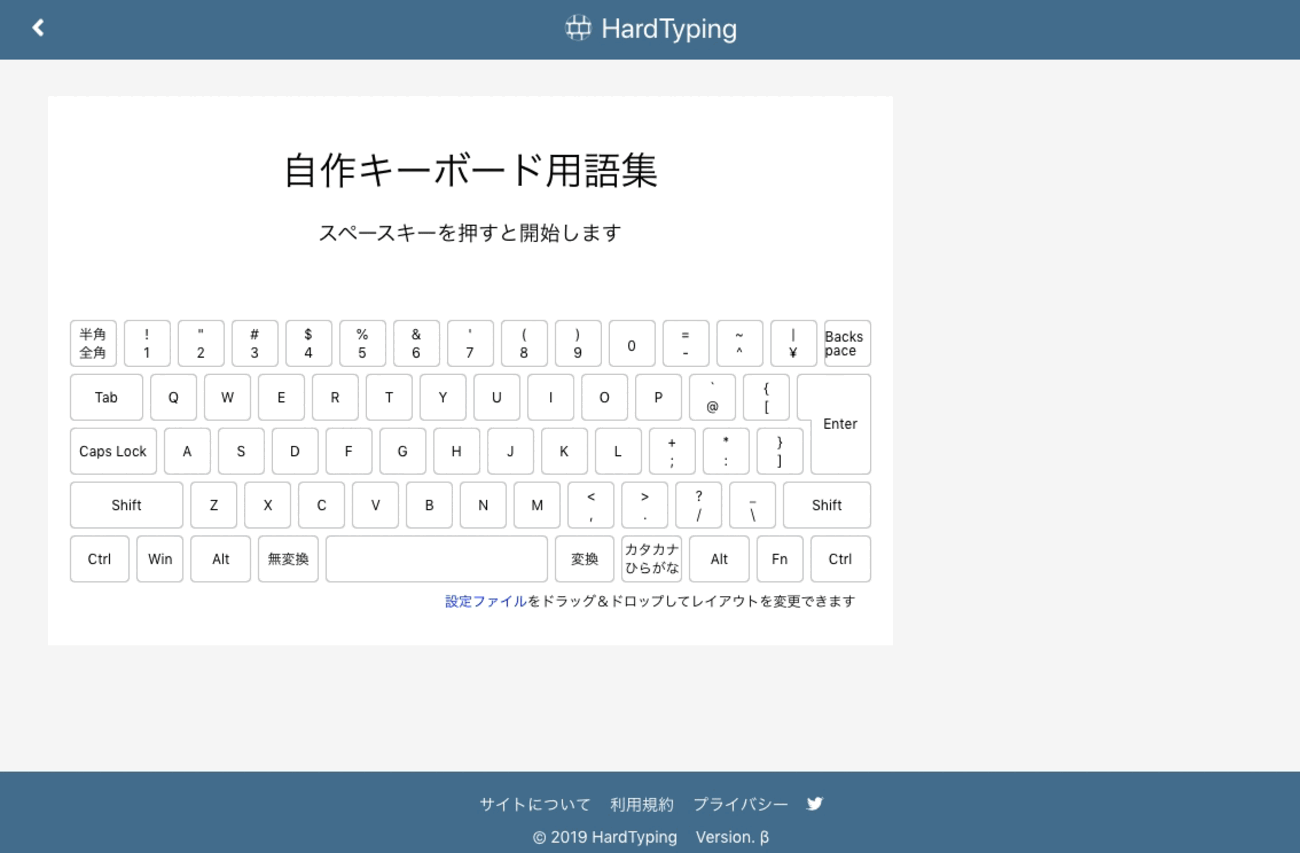Click the blank space bar key
Image resolution: width=1300 pixels, height=853 pixels.
pos(437,559)
